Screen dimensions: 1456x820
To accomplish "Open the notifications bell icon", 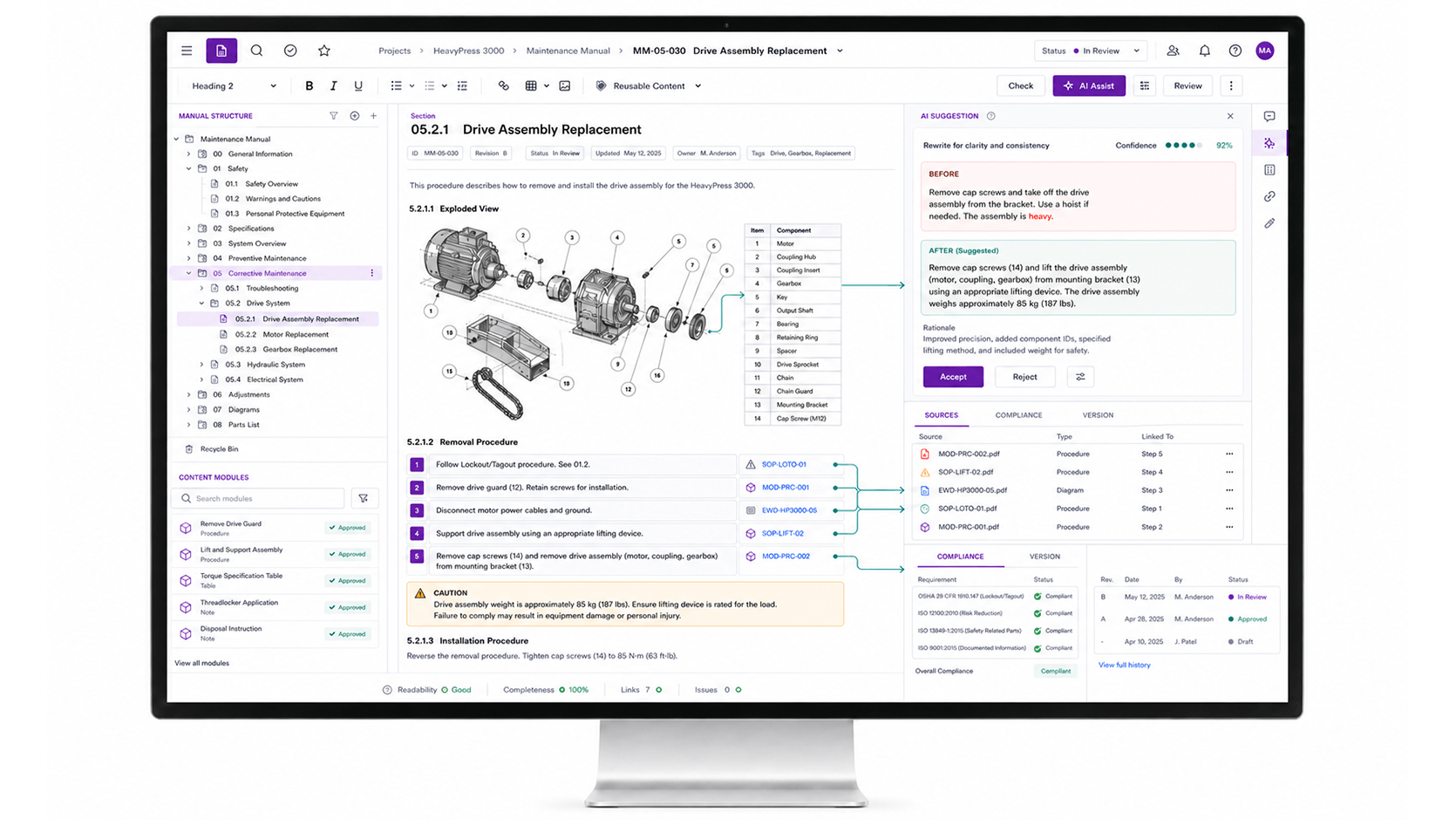I will pyautogui.click(x=1205, y=51).
